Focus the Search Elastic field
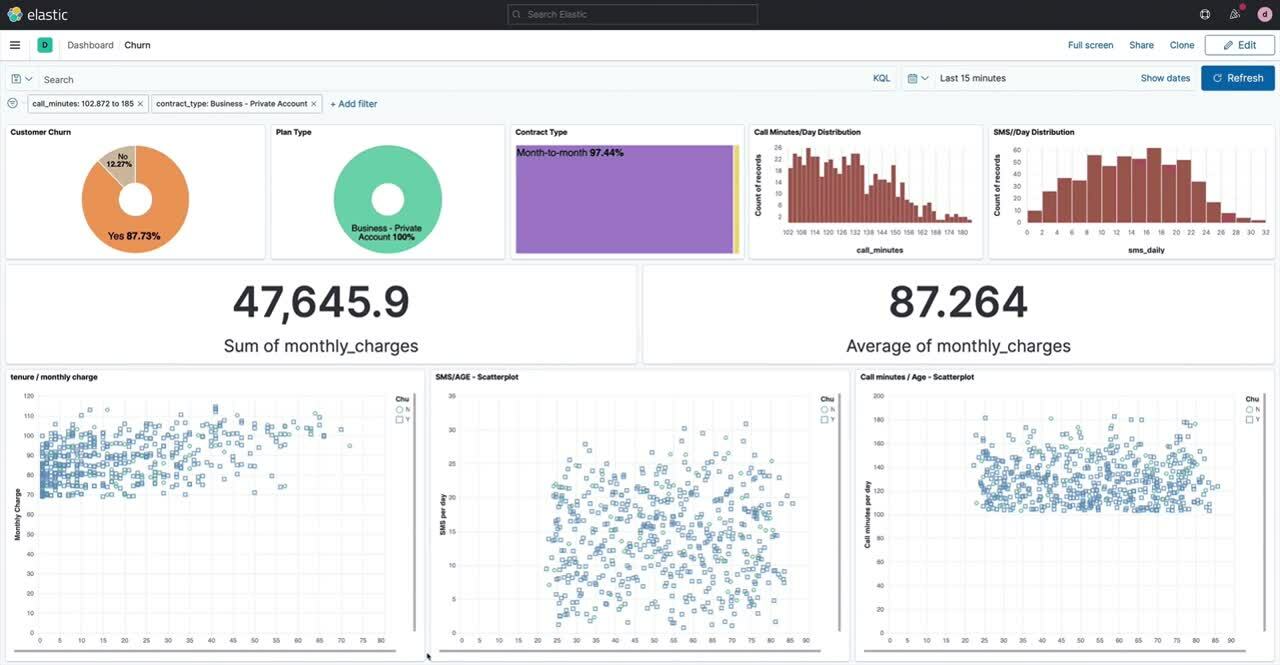This screenshot has width=1280, height=665. click(632, 14)
